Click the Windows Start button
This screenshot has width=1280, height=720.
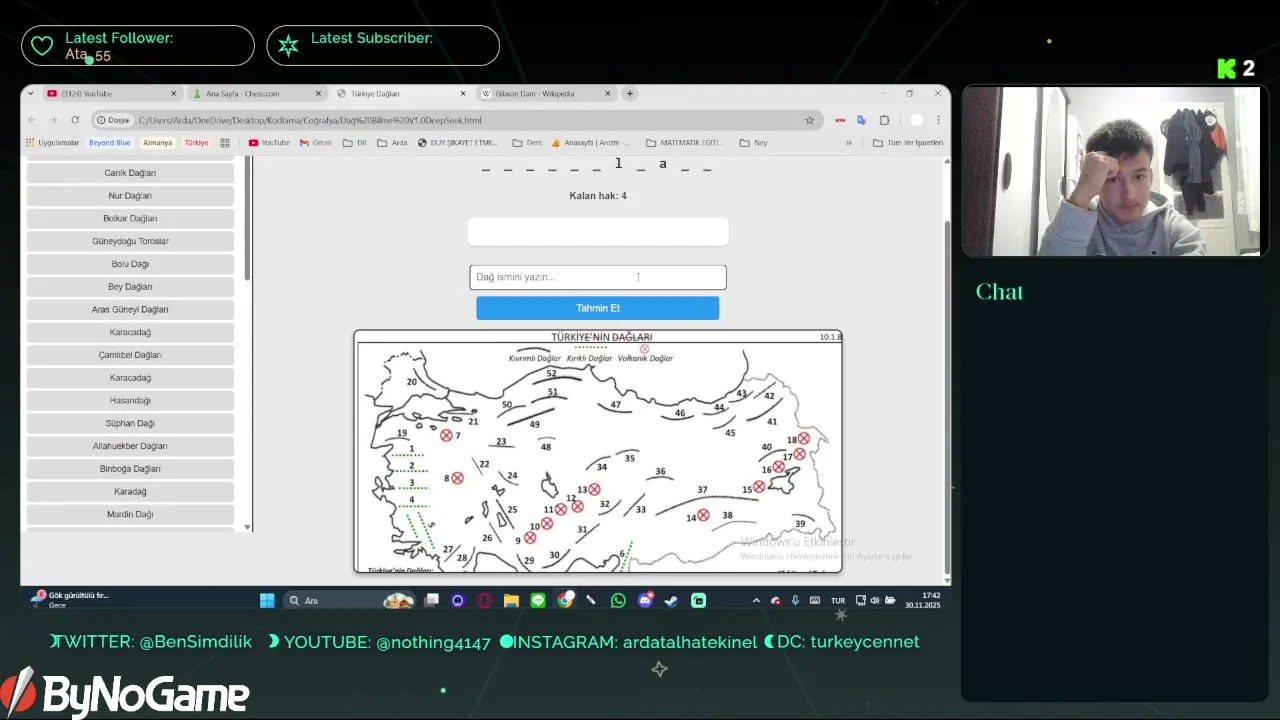click(267, 600)
